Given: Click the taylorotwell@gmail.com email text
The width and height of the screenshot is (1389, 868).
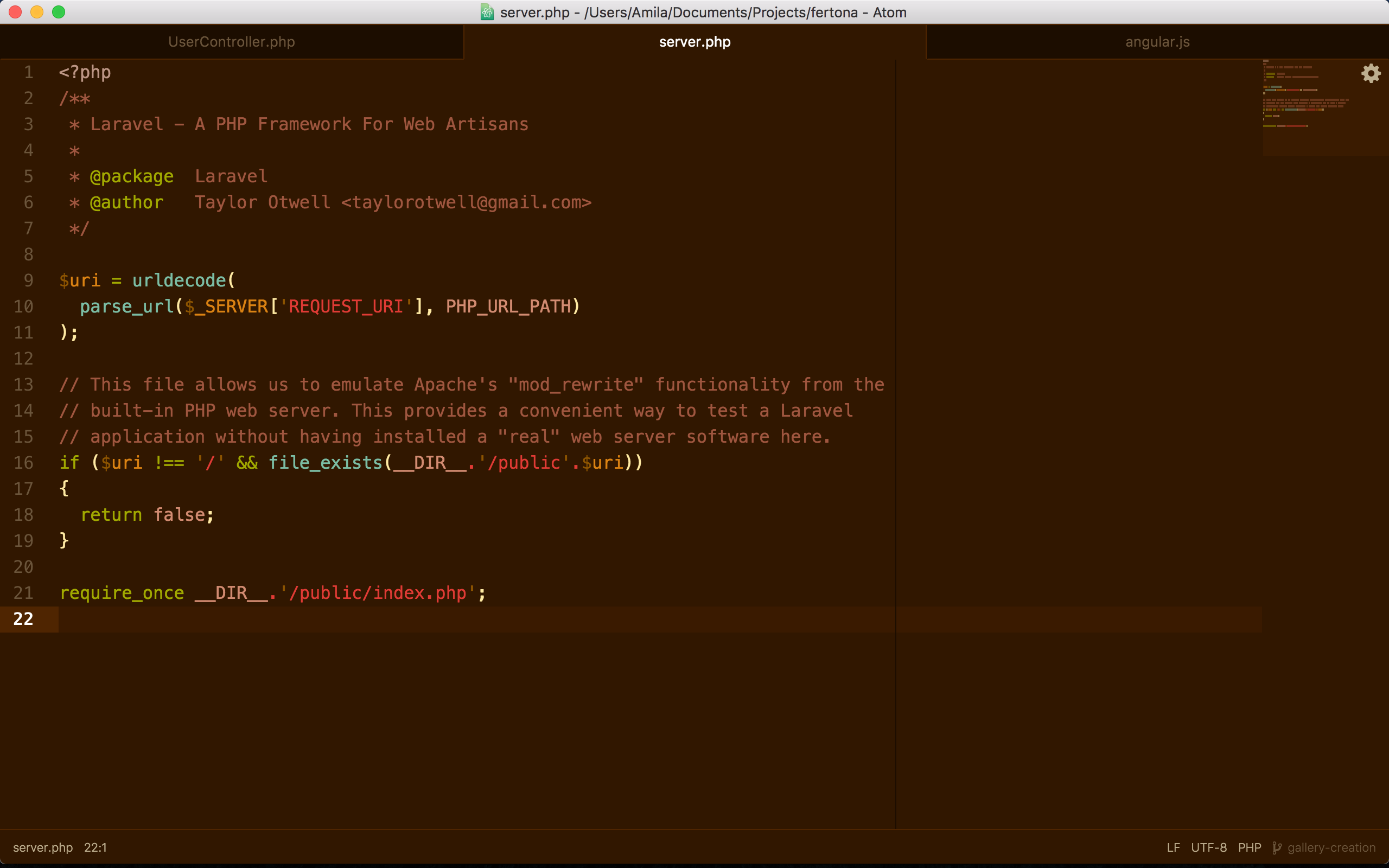Looking at the screenshot, I should 466,202.
